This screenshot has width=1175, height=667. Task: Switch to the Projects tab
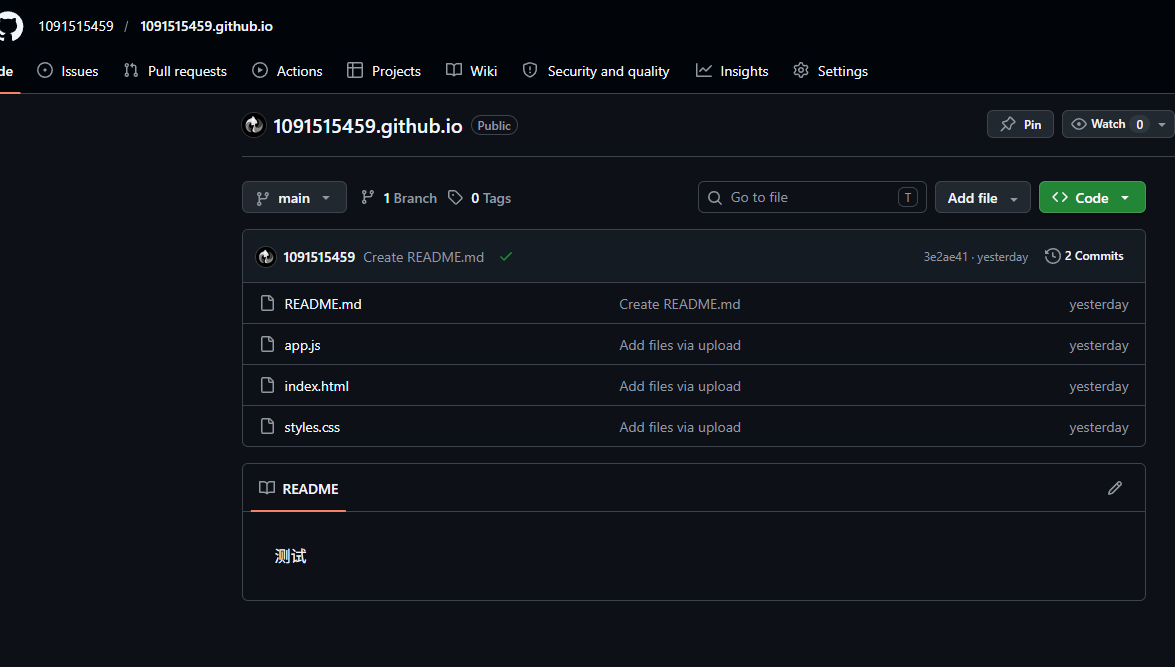pos(384,71)
